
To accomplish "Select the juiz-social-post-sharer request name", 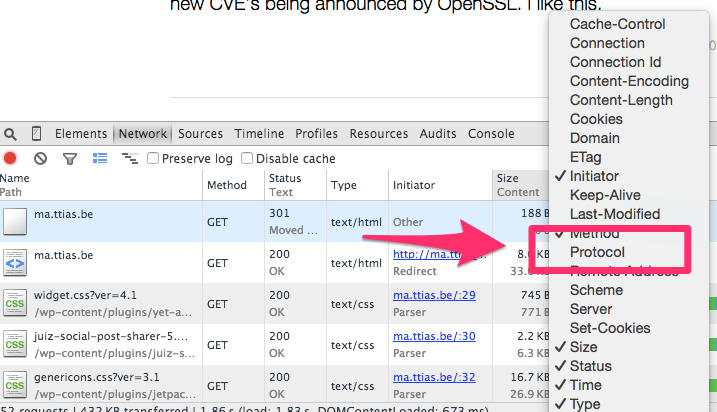I will [111, 336].
